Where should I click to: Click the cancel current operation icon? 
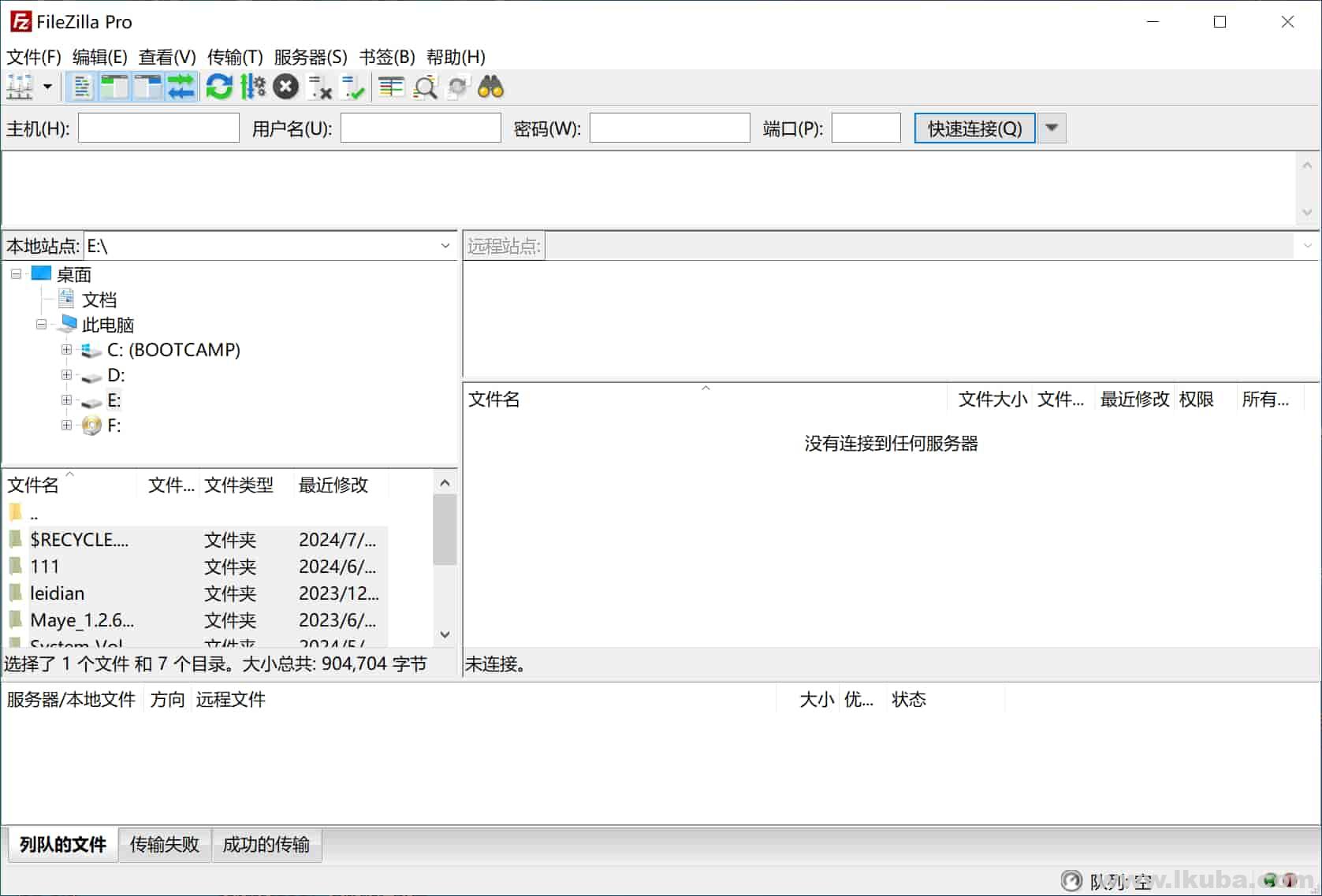[285, 87]
